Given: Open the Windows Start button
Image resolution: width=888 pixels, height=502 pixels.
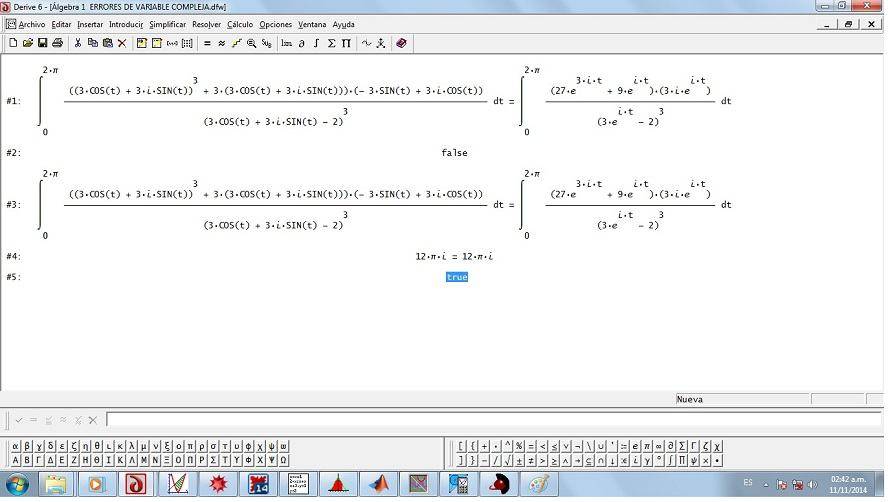Looking at the screenshot, I should pyautogui.click(x=18, y=485).
